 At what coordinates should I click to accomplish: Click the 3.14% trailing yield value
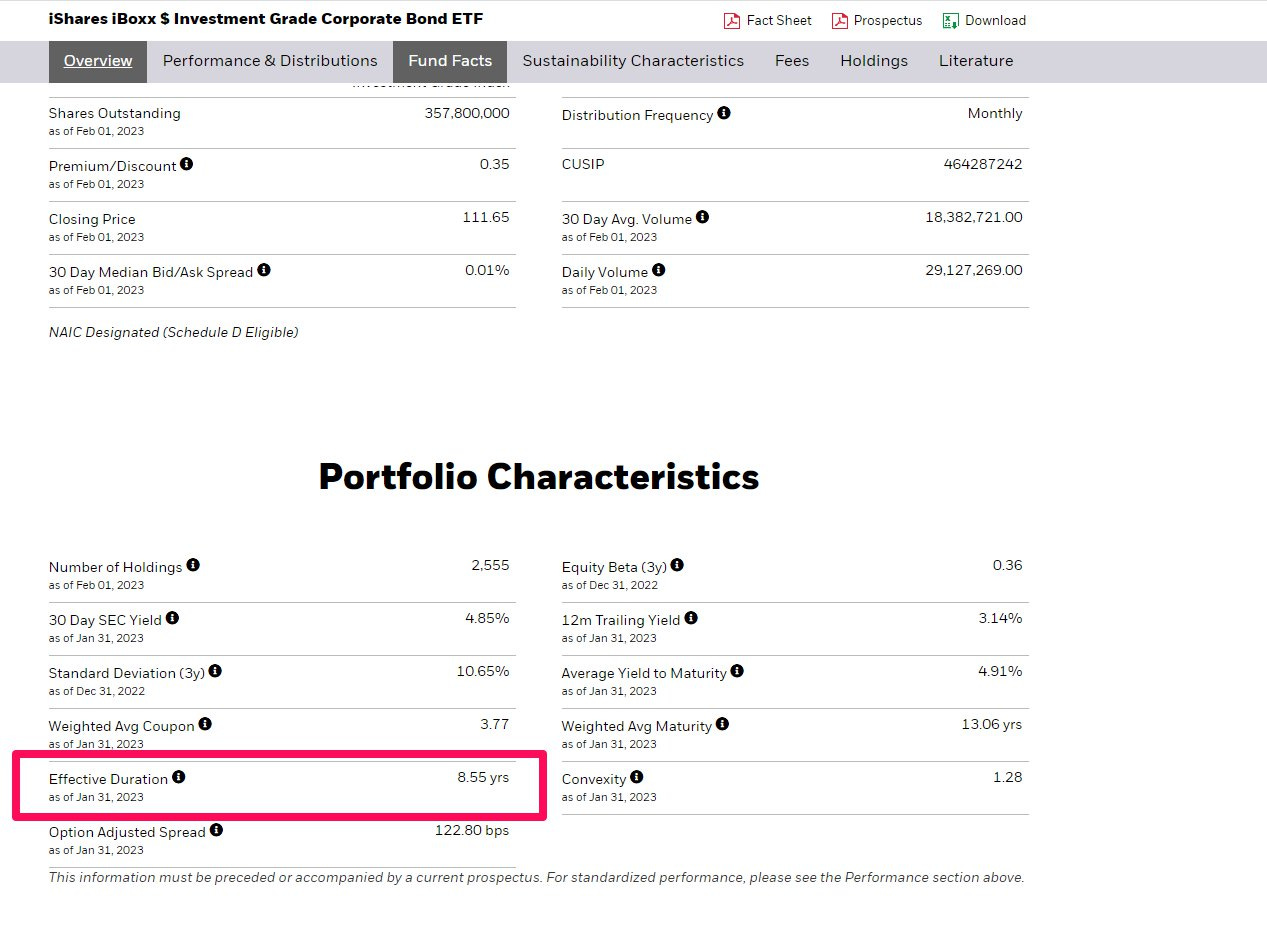(1000, 618)
